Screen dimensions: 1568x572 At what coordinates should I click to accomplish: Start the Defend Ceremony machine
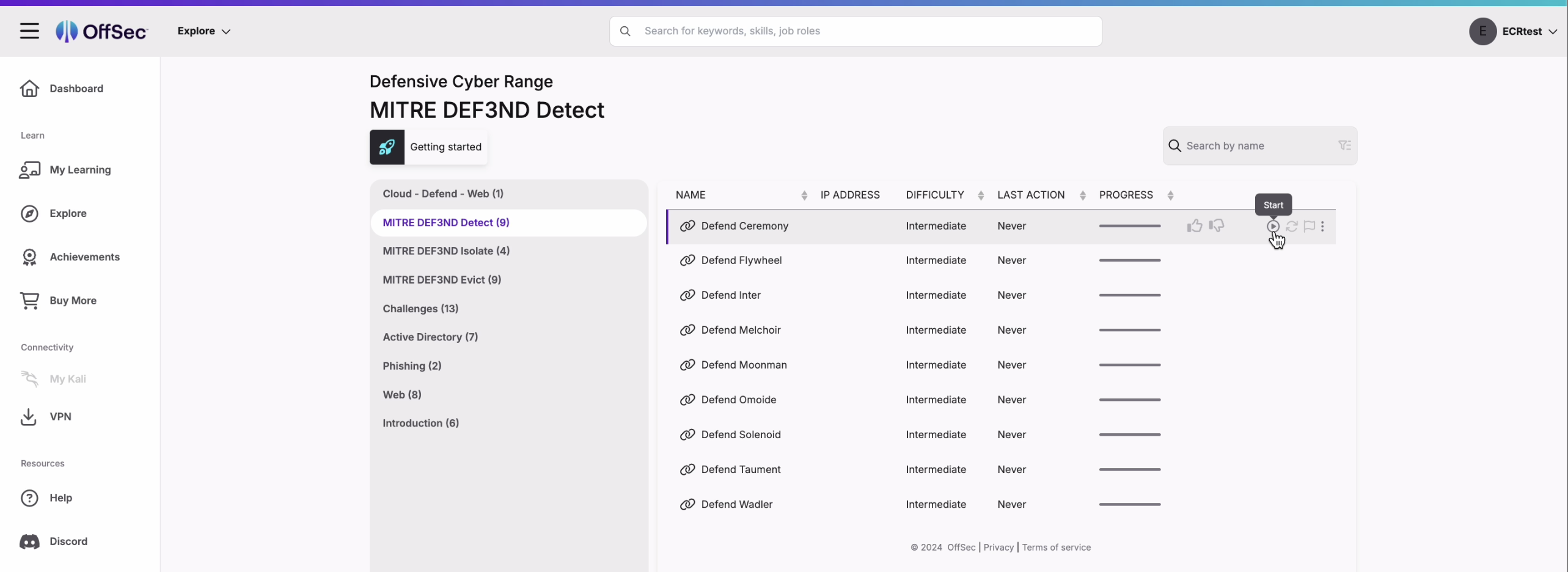click(x=1273, y=226)
